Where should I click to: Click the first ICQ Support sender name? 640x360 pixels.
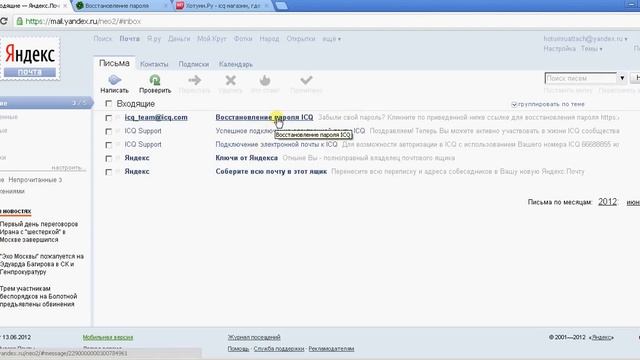click(x=143, y=131)
